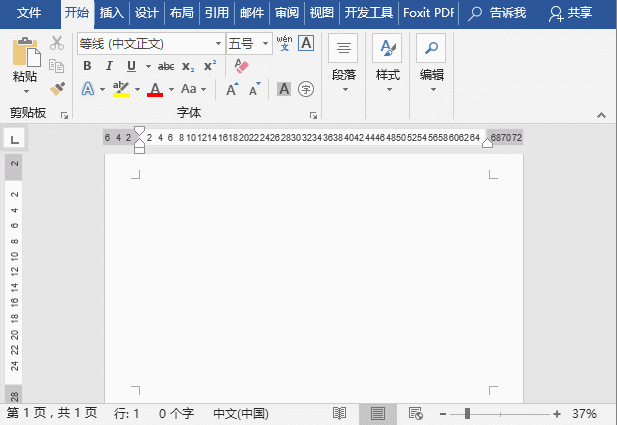Click the page count status text

[x=52, y=413]
